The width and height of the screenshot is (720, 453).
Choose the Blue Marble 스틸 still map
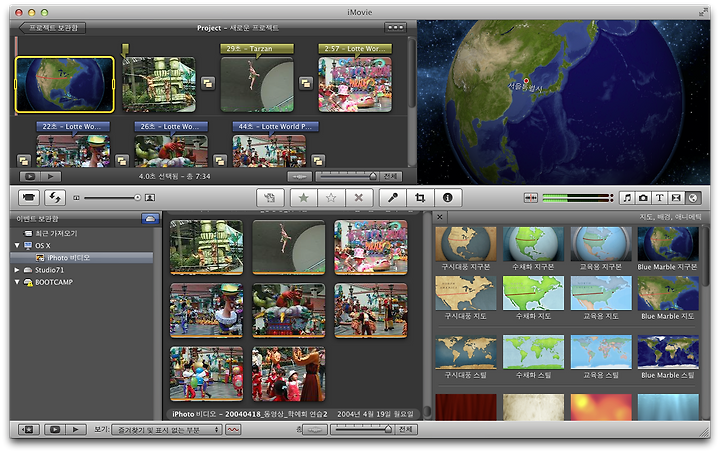pyautogui.click(x=668, y=352)
